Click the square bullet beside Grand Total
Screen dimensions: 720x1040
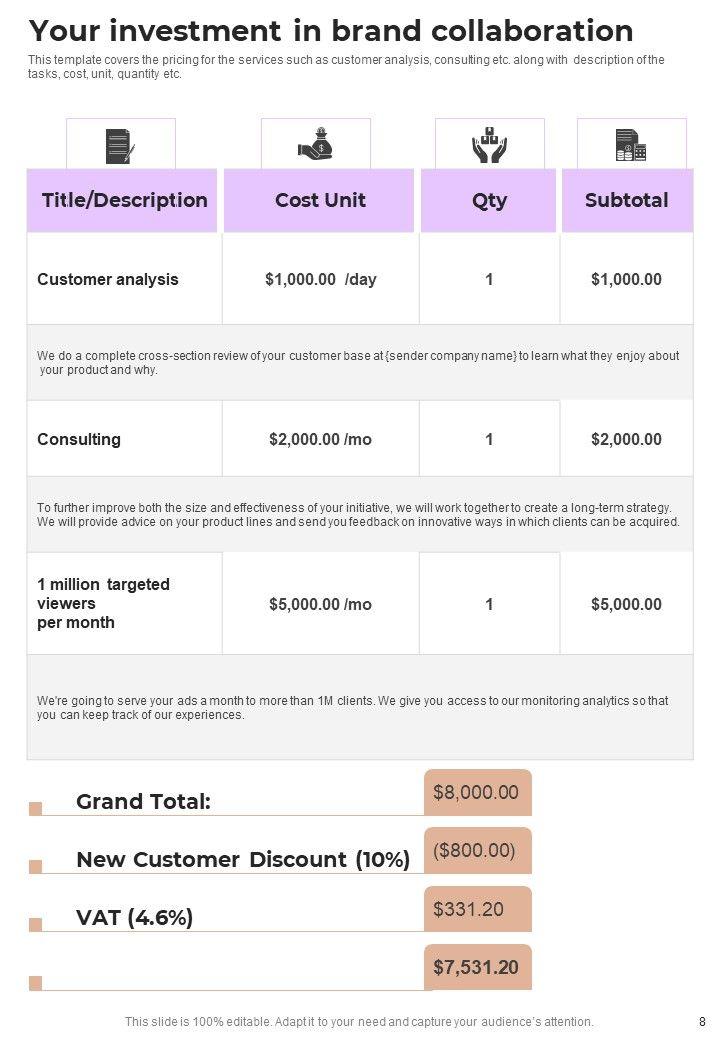36,808
